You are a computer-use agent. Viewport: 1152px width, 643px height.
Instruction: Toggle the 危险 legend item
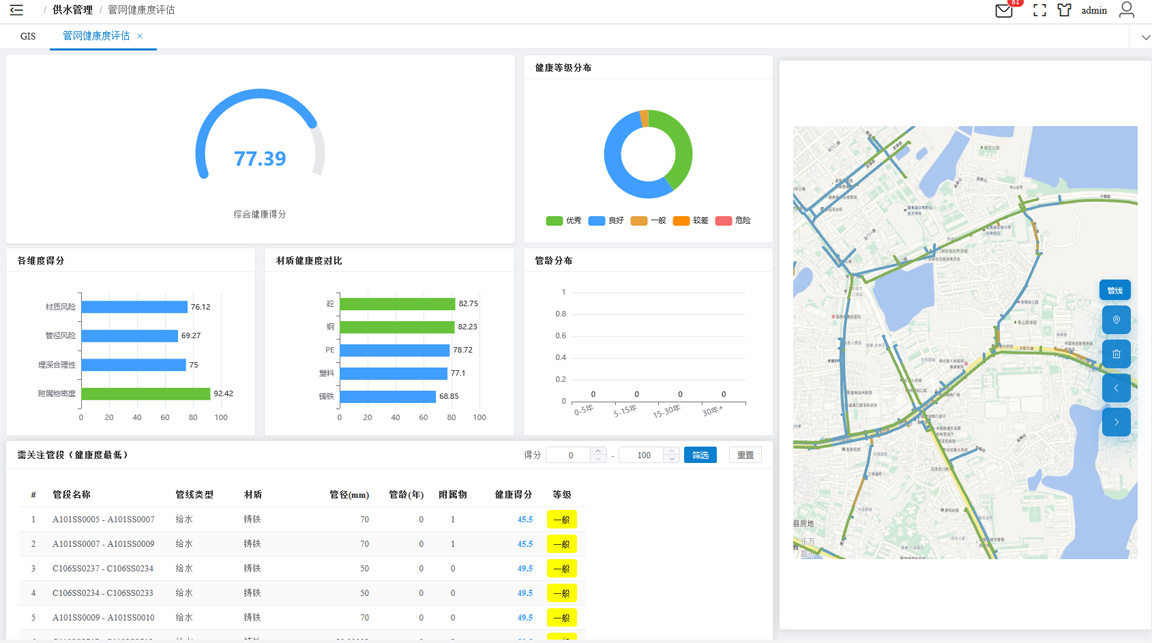pyautogui.click(x=733, y=220)
